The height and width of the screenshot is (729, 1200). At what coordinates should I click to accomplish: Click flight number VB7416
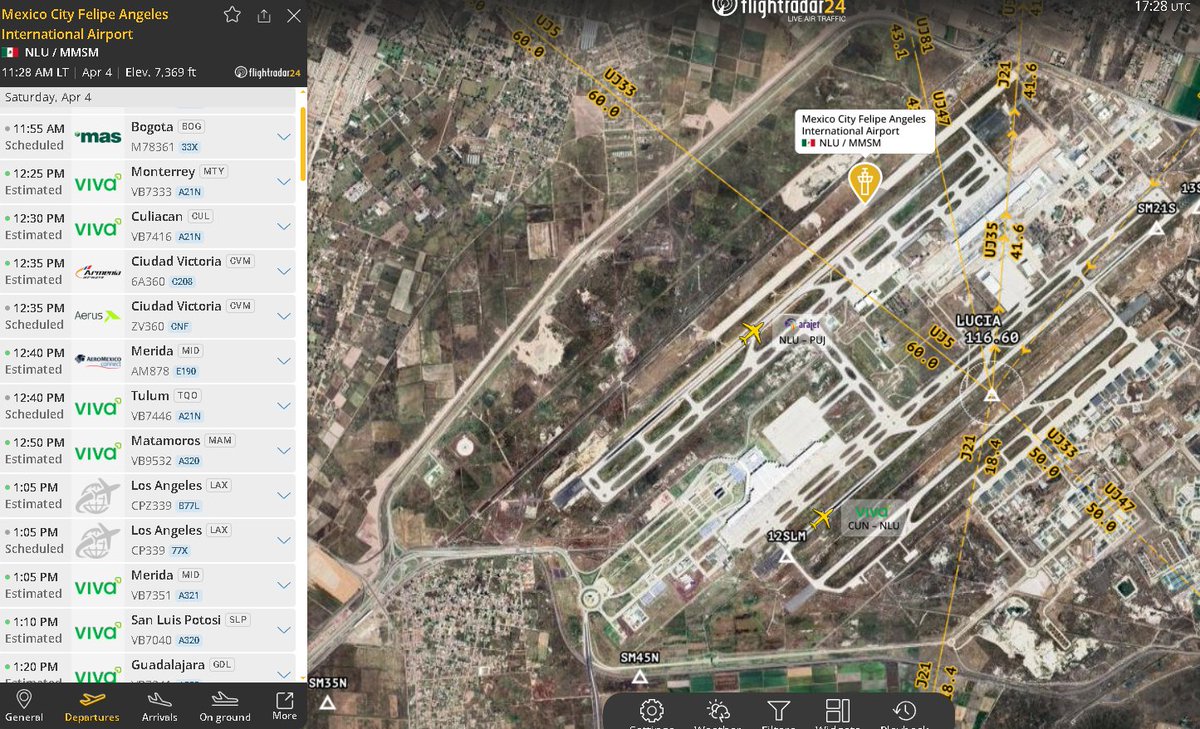(x=152, y=236)
